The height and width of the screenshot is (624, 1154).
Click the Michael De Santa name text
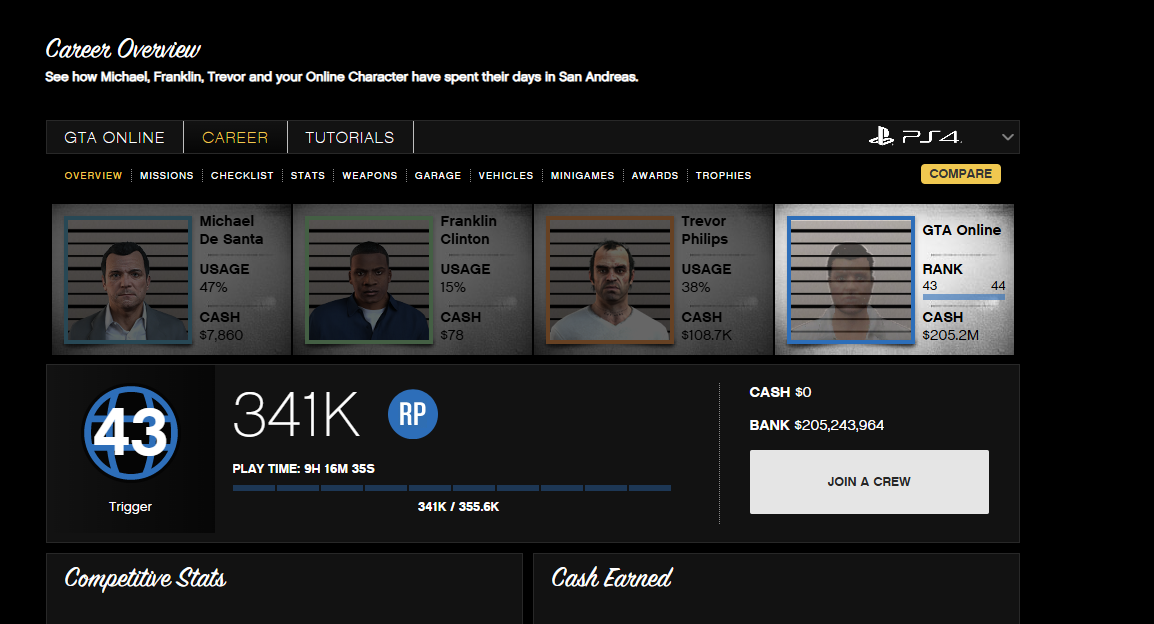click(231, 230)
